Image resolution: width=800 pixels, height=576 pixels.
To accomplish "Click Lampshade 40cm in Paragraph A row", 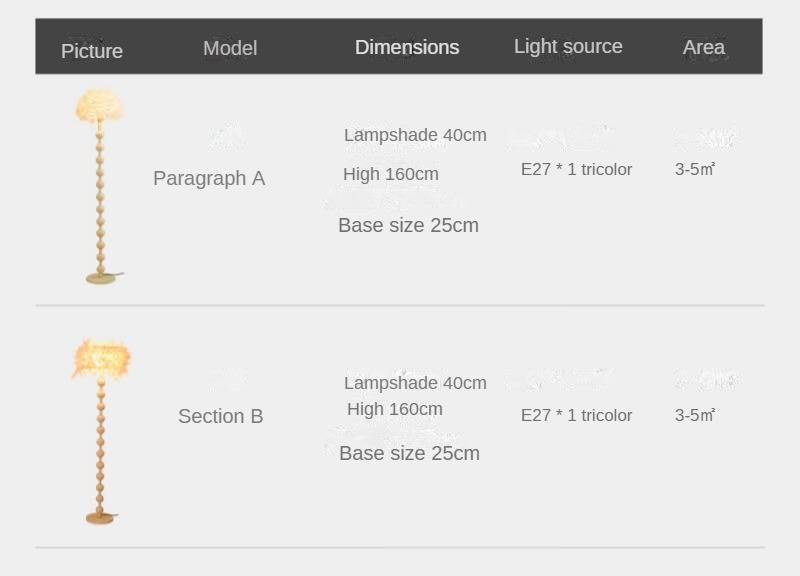I will point(415,135).
